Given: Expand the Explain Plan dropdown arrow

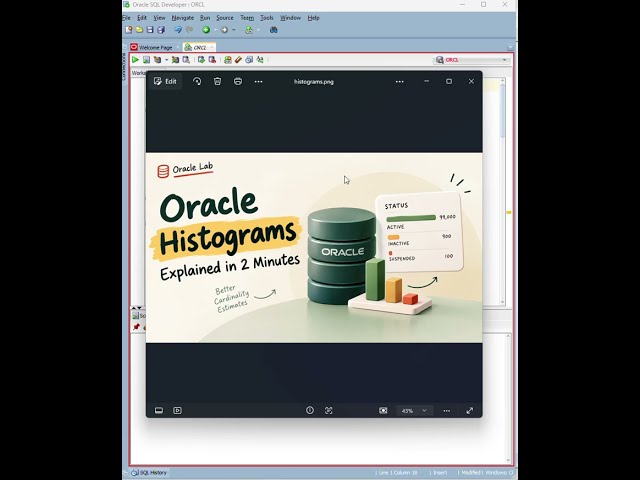Looking at the screenshot, I should [167, 60].
